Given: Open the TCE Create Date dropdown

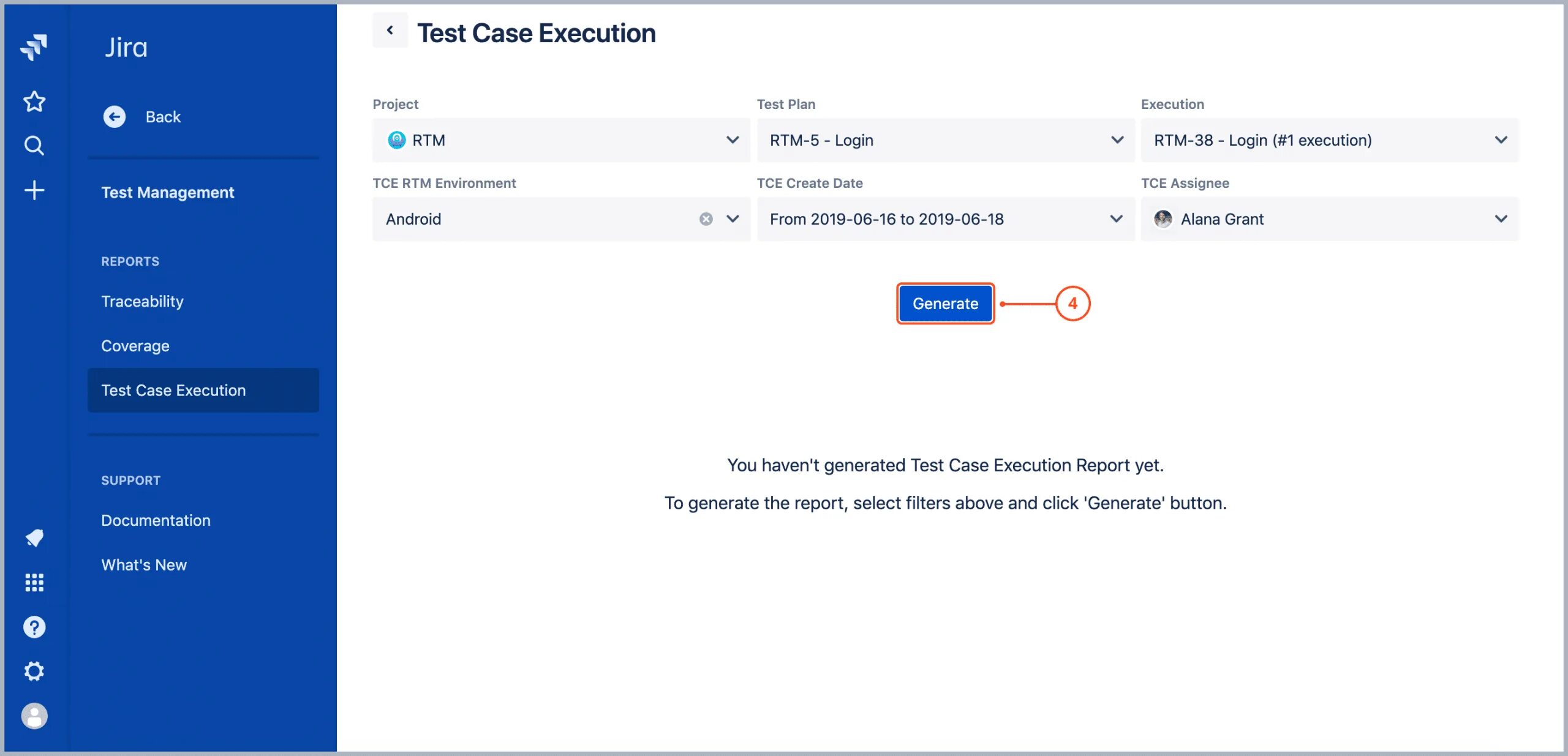Looking at the screenshot, I should 1117,219.
